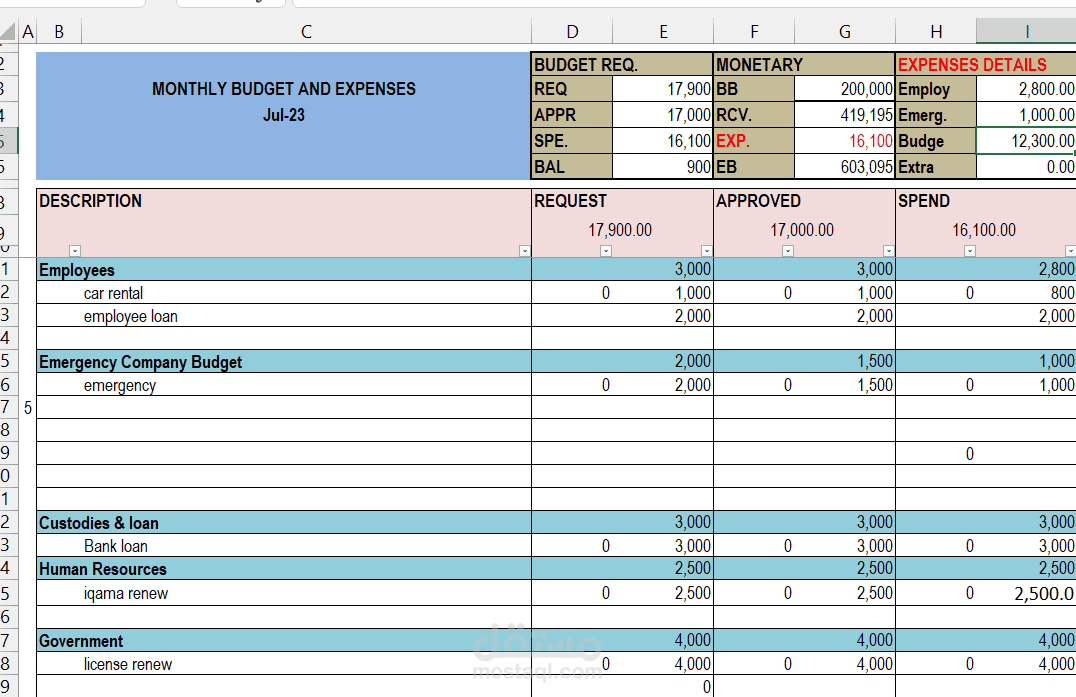Click the number 5 in column A

point(27,409)
